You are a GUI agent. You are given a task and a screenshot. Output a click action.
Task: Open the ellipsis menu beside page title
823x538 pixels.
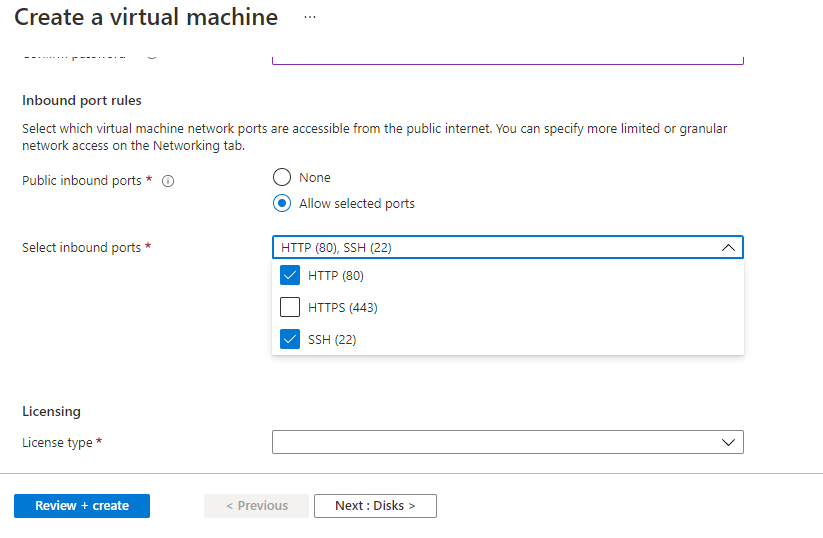pyautogui.click(x=310, y=17)
